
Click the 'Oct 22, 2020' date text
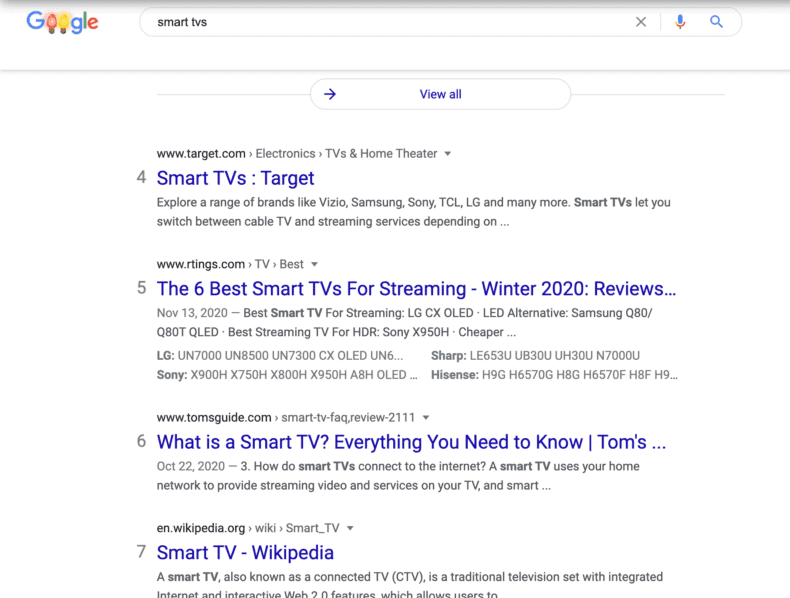pyautogui.click(x=190, y=466)
